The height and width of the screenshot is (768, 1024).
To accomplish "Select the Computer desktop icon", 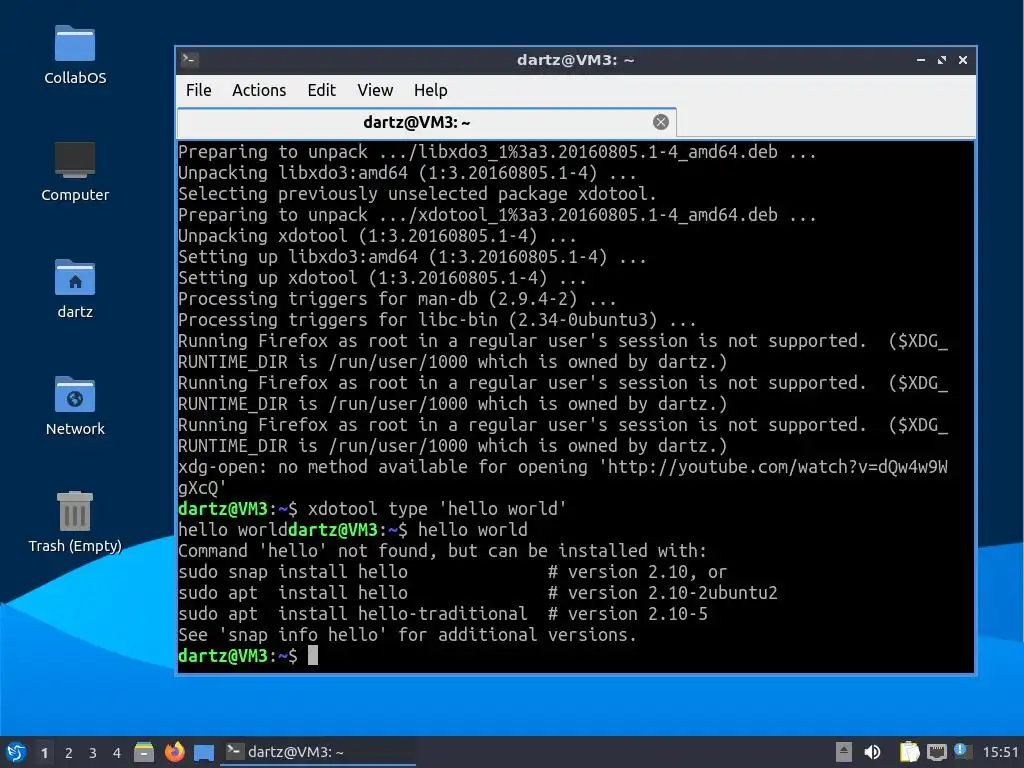I will click(x=75, y=172).
